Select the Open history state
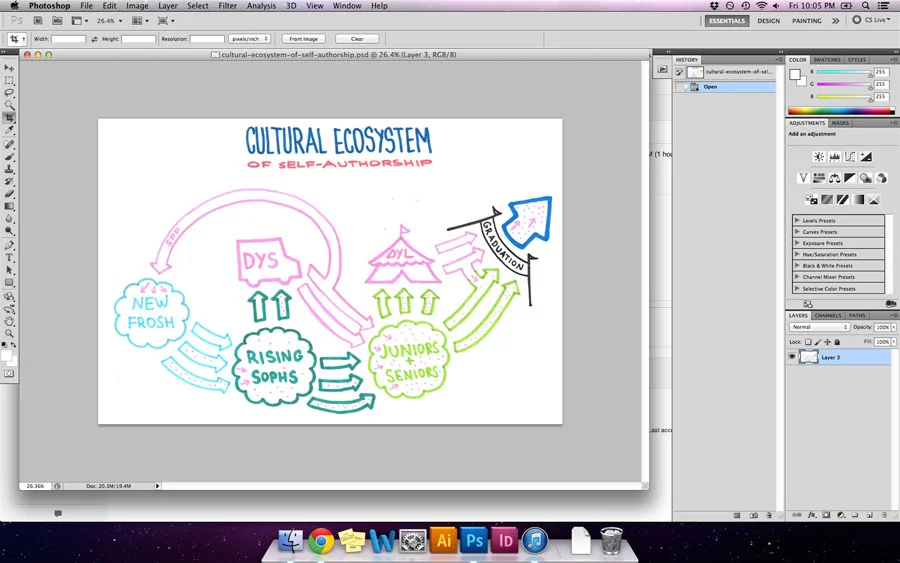 [x=725, y=87]
